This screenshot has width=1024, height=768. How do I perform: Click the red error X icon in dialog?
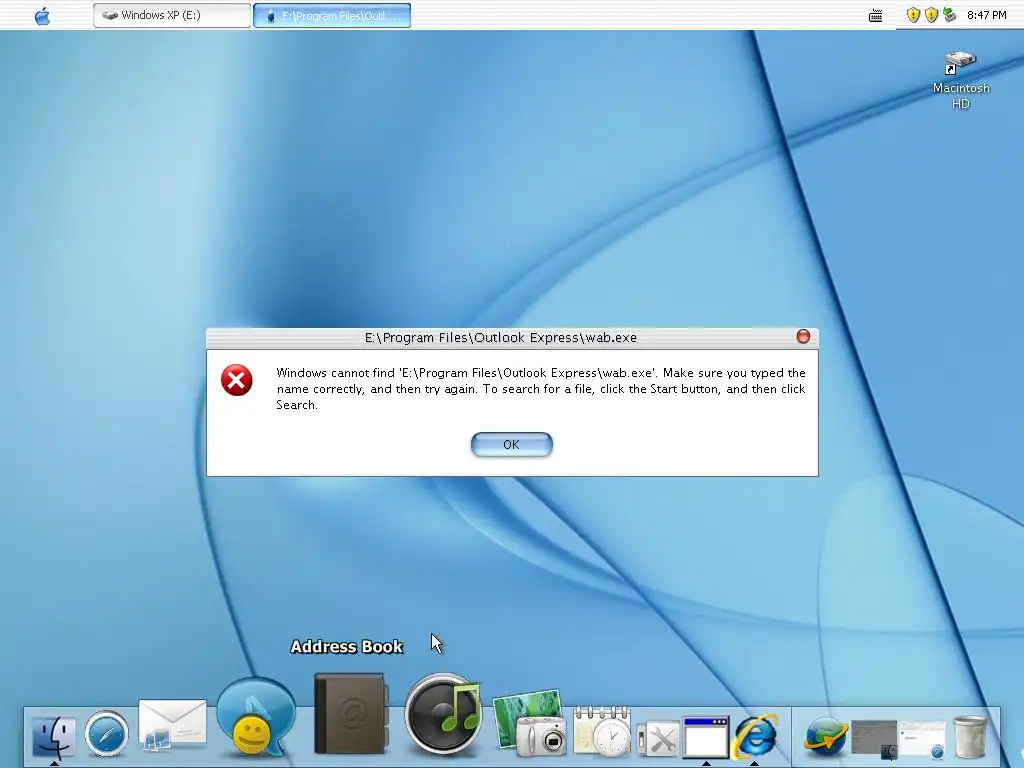(x=236, y=380)
